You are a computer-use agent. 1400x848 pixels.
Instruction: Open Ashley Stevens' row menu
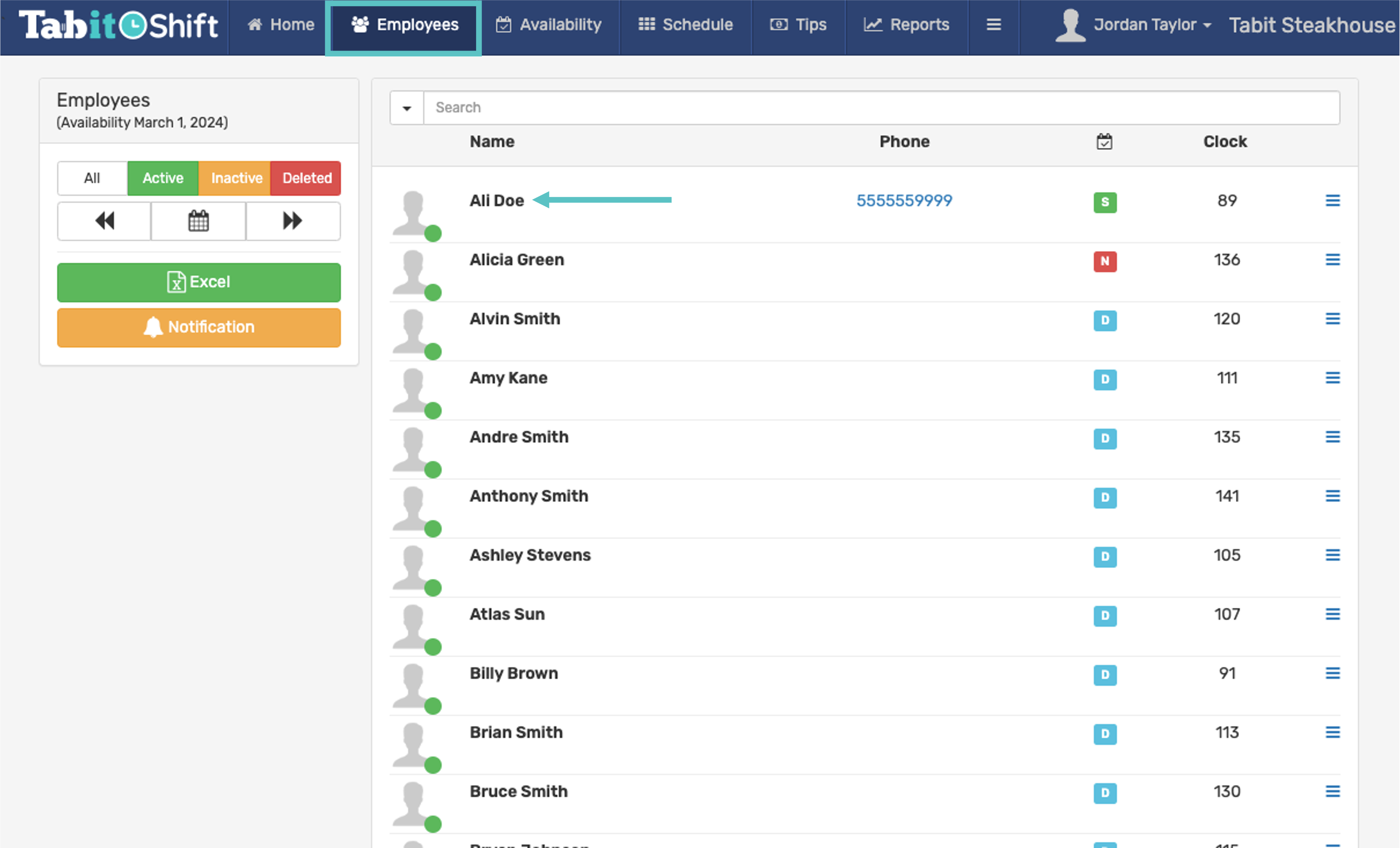tap(1333, 555)
